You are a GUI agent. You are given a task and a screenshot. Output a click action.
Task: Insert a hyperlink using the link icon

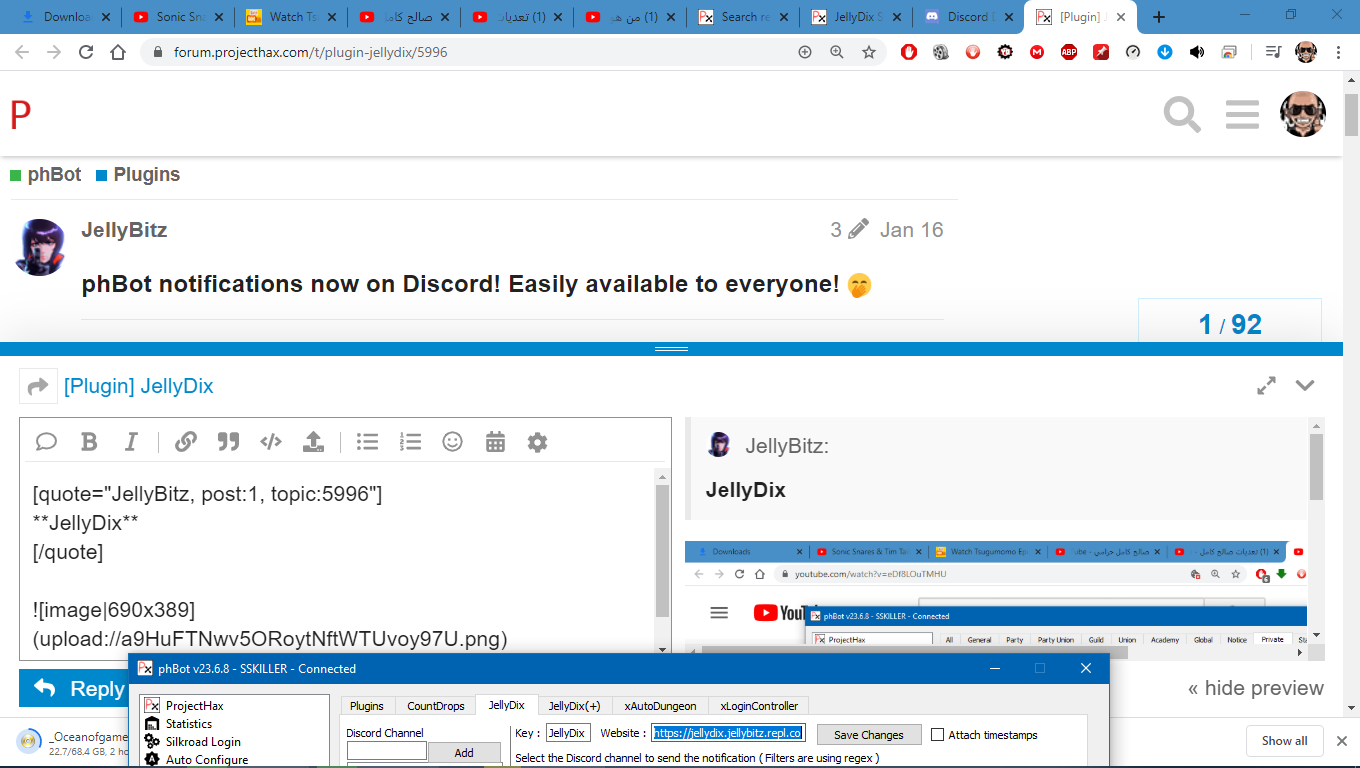pyautogui.click(x=186, y=442)
